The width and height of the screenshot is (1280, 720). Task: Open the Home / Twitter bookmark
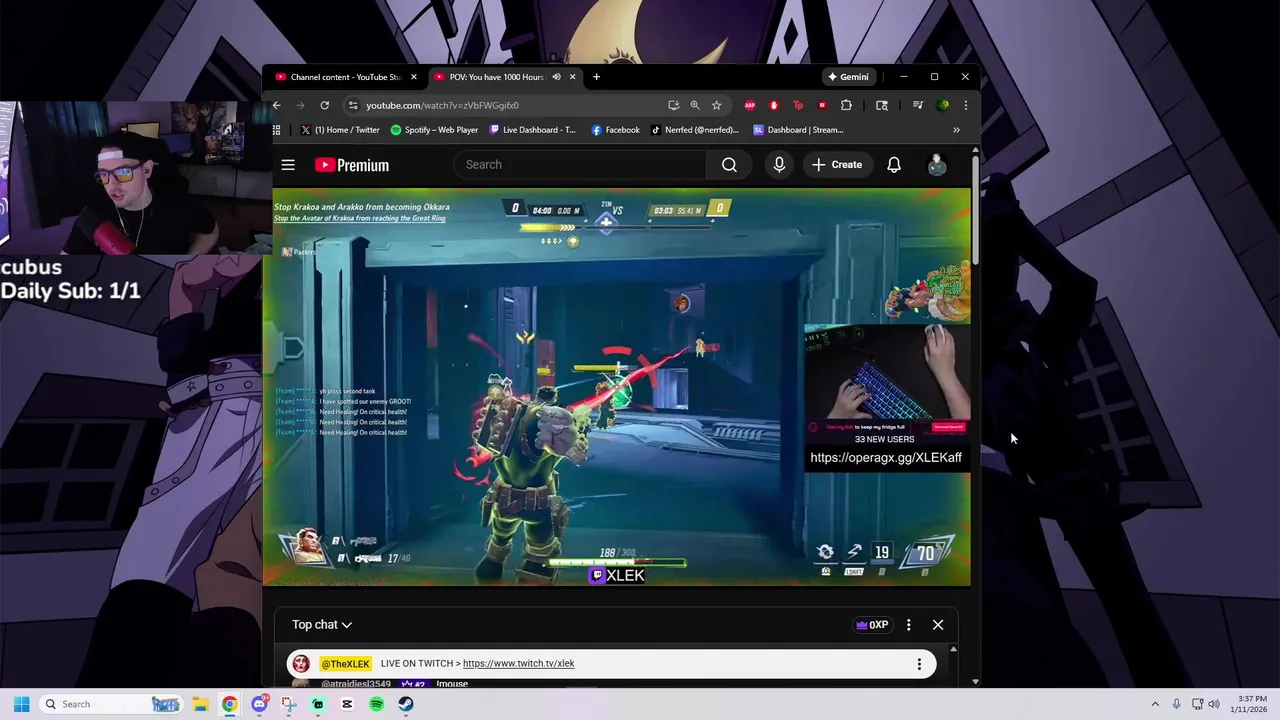(340, 130)
